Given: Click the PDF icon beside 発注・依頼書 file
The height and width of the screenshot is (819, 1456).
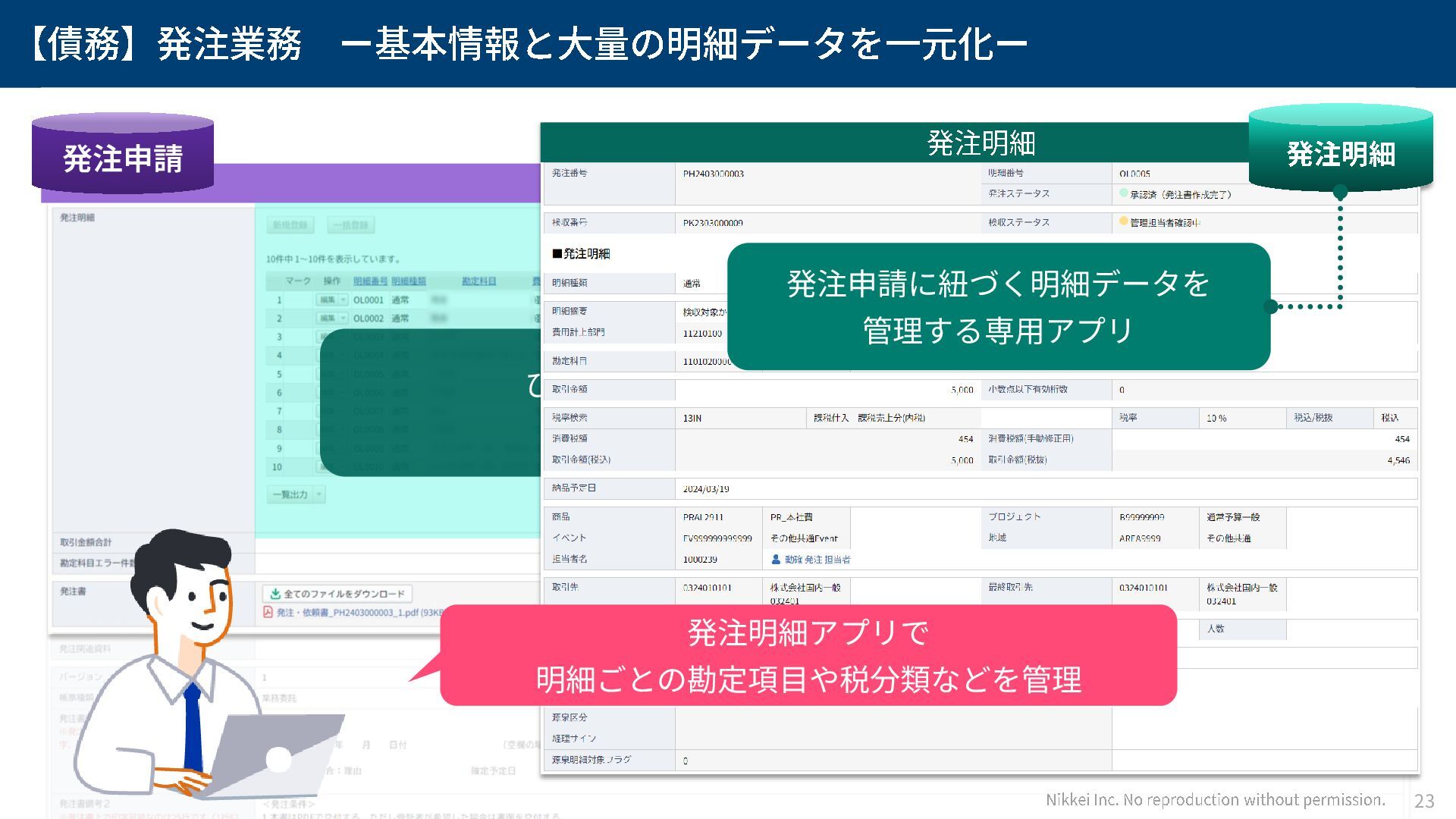Looking at the screenshot, I should coord(268,612).
